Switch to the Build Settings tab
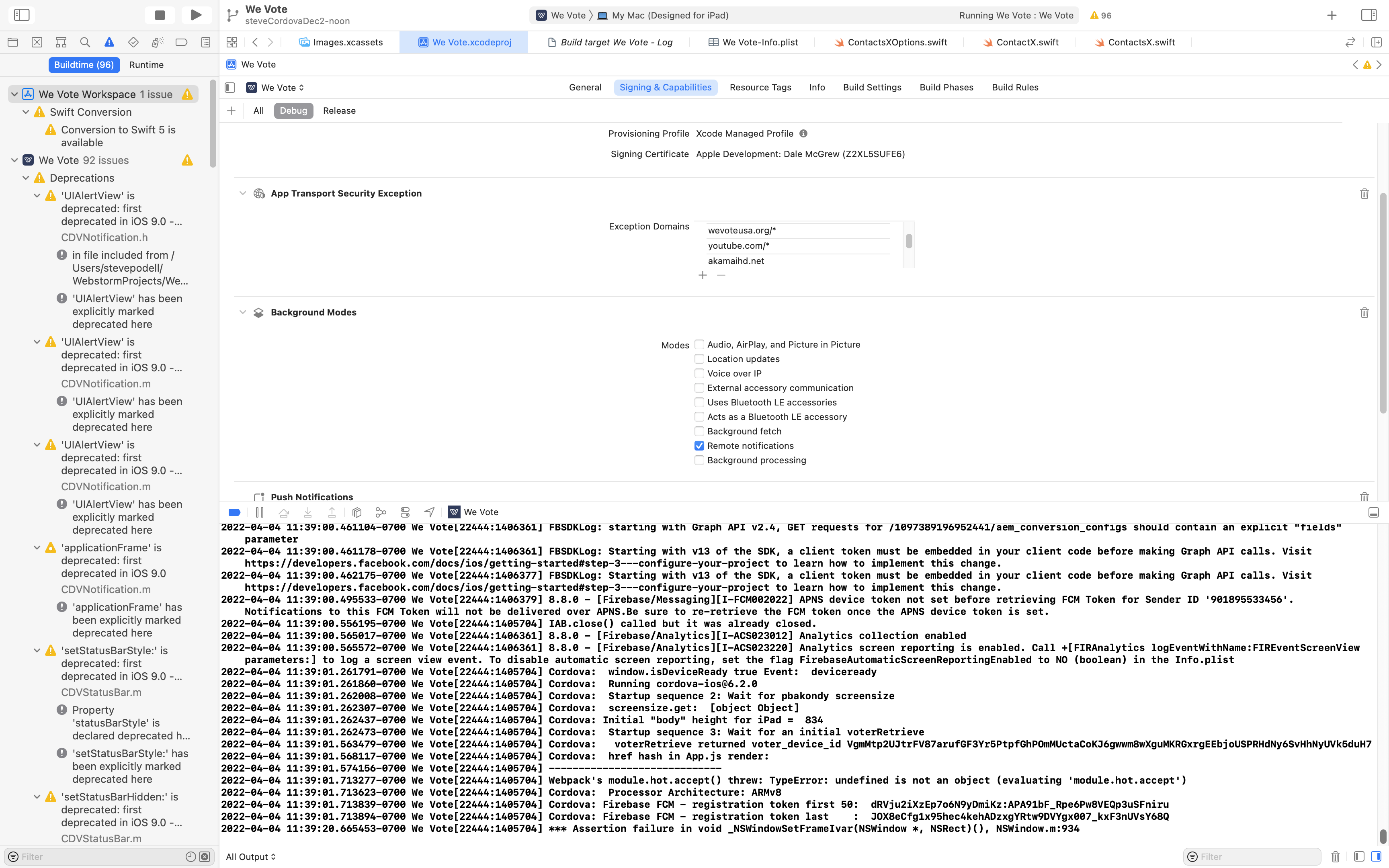Image resolution: width=1389 pixels, height=868 pixels. 872,87
